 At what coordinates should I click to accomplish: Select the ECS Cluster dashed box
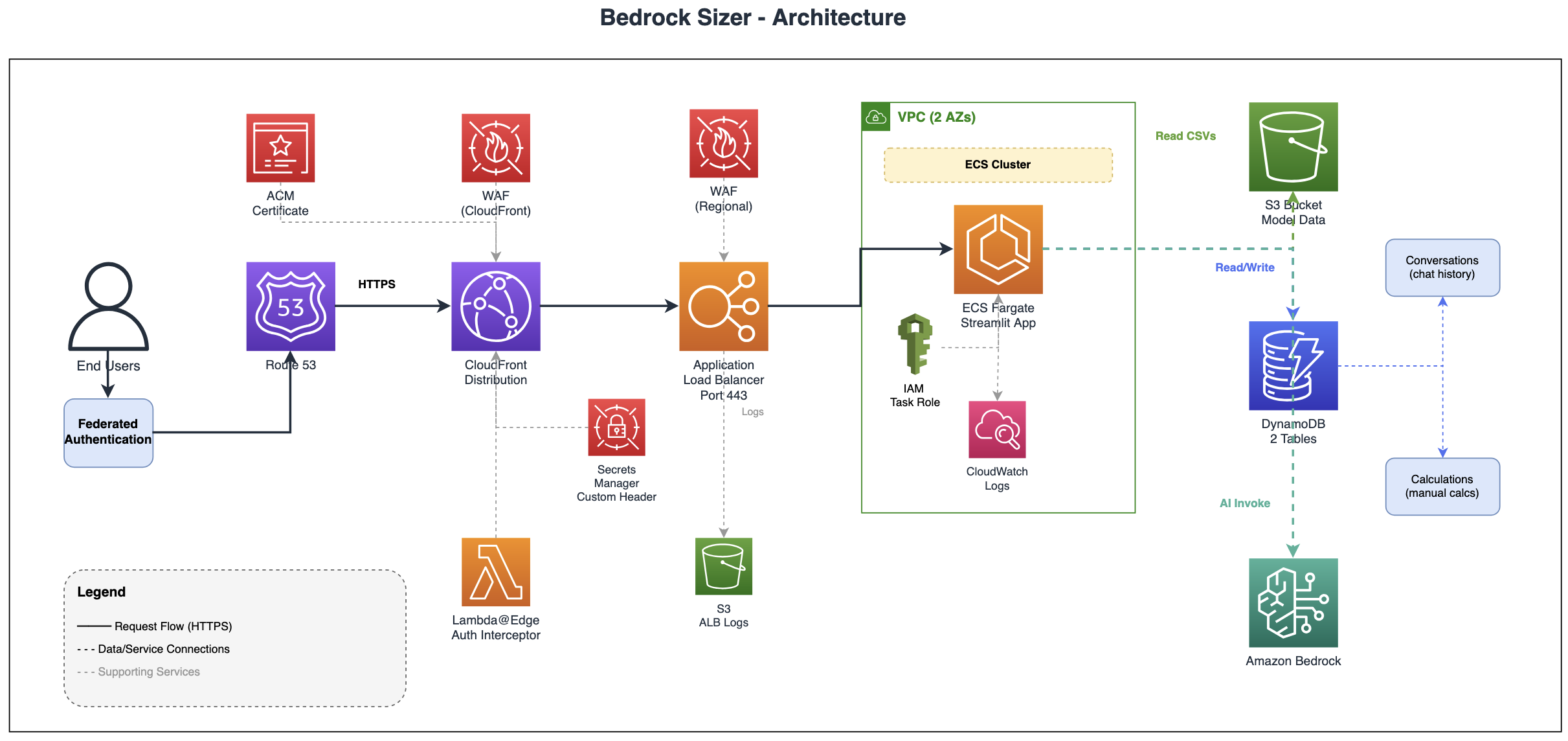[998, 165]
